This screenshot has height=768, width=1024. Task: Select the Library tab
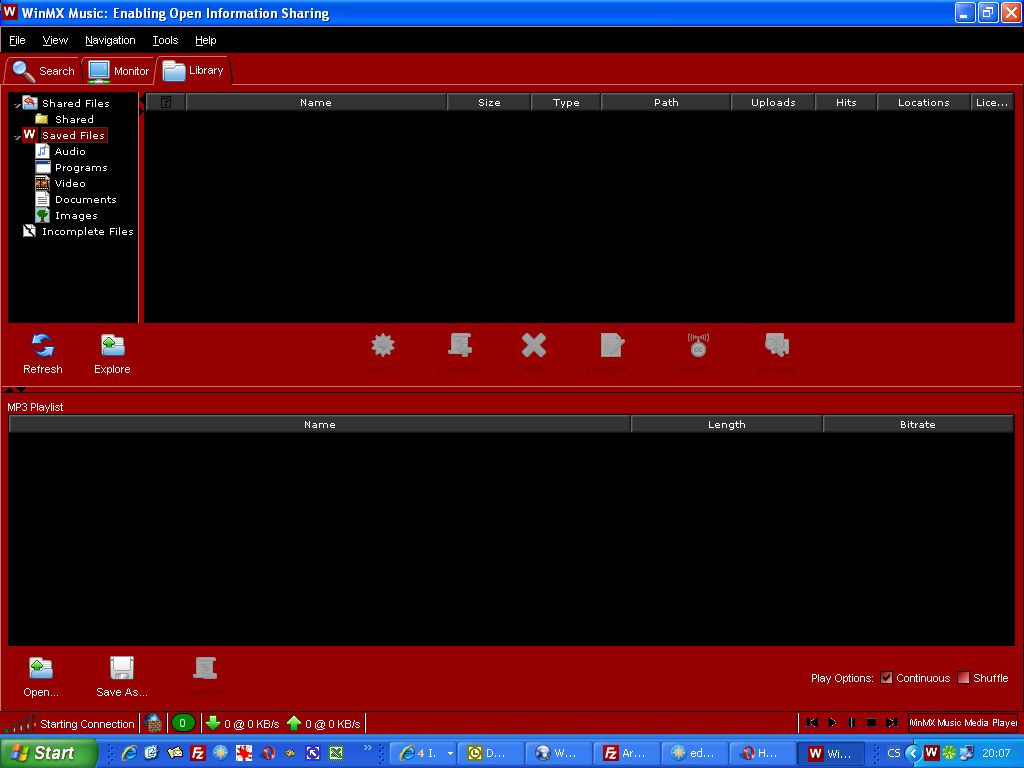[193, 71]
